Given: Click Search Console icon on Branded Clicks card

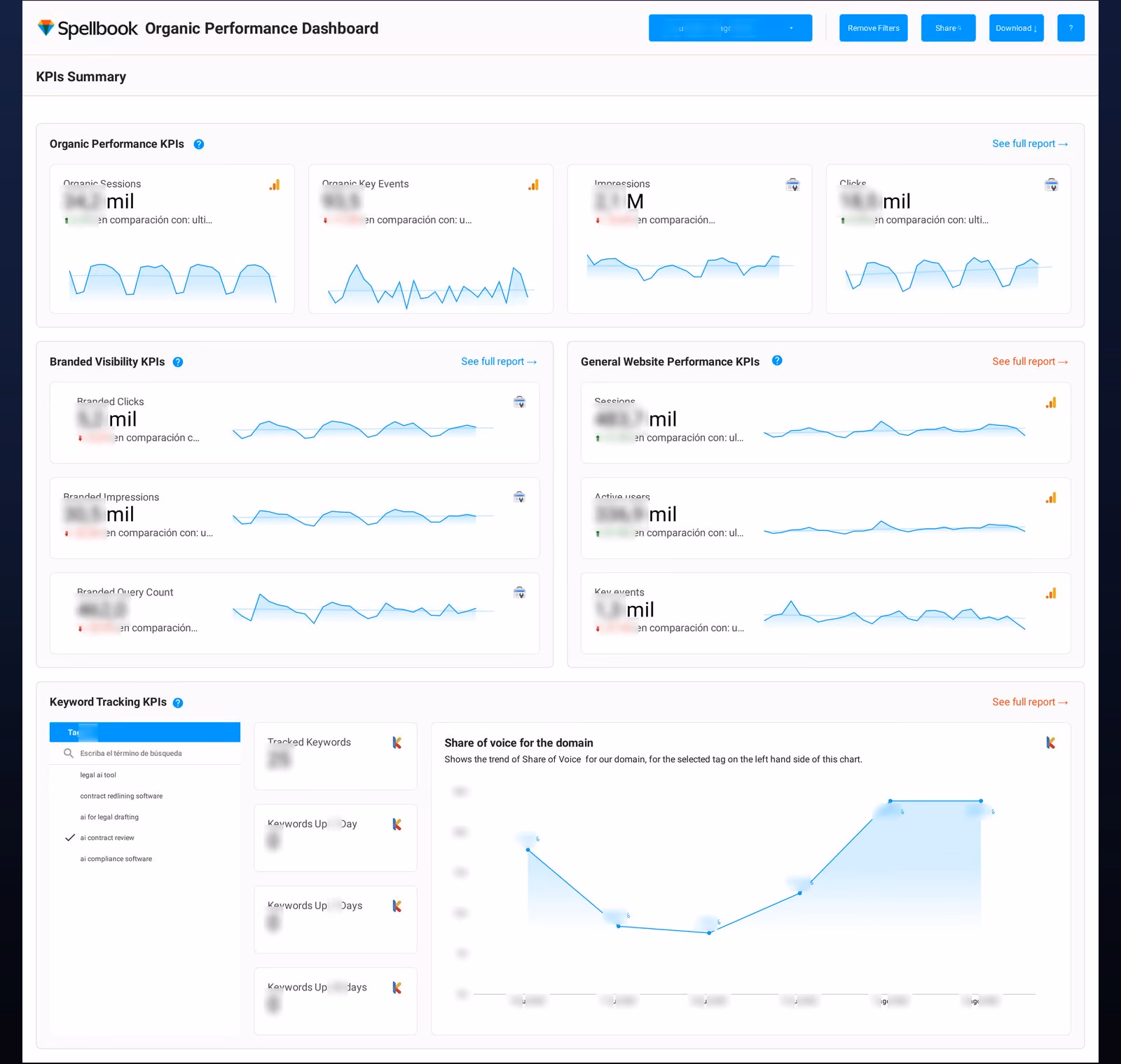Looking at the screenshot, I should click(x=520, y=402).
